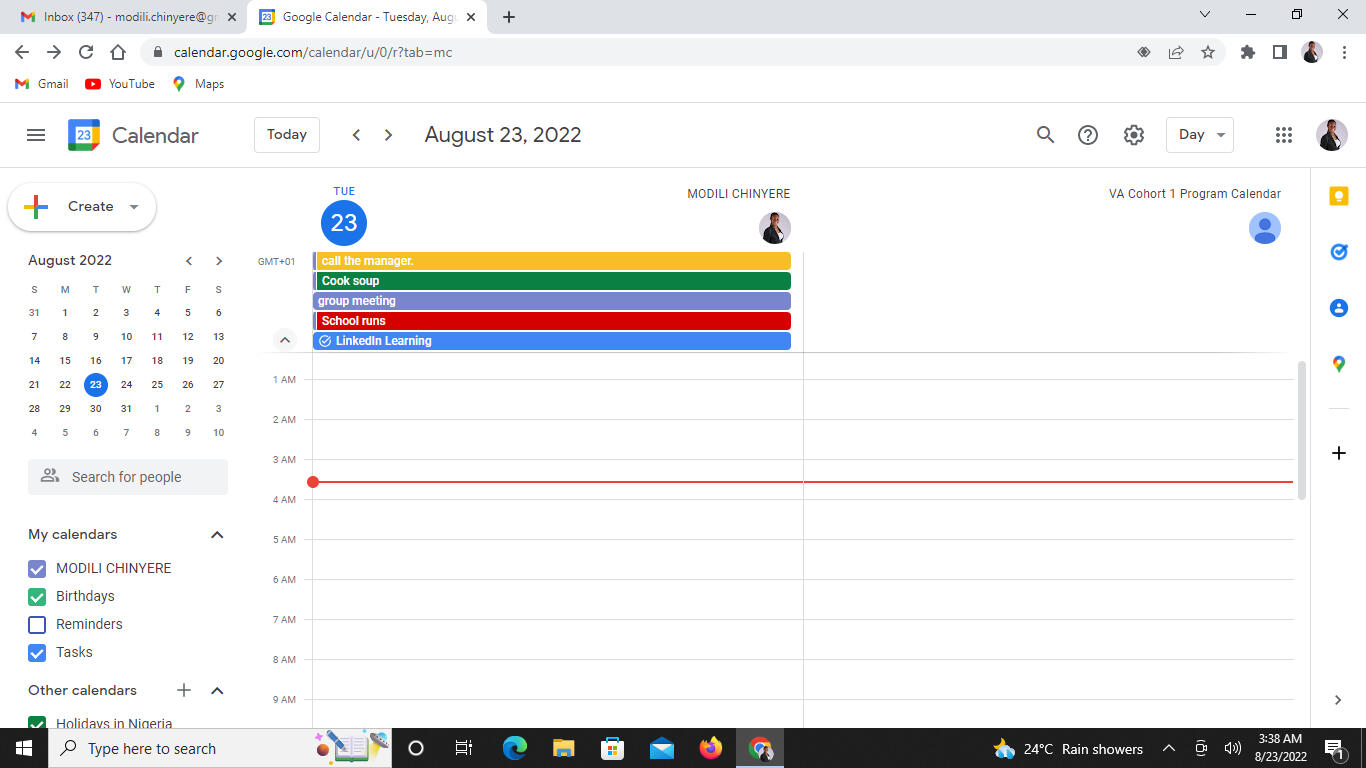Toggle the main menu hamburger icon
Viewport: 1366px width, 768px height.
pos(36,135)
